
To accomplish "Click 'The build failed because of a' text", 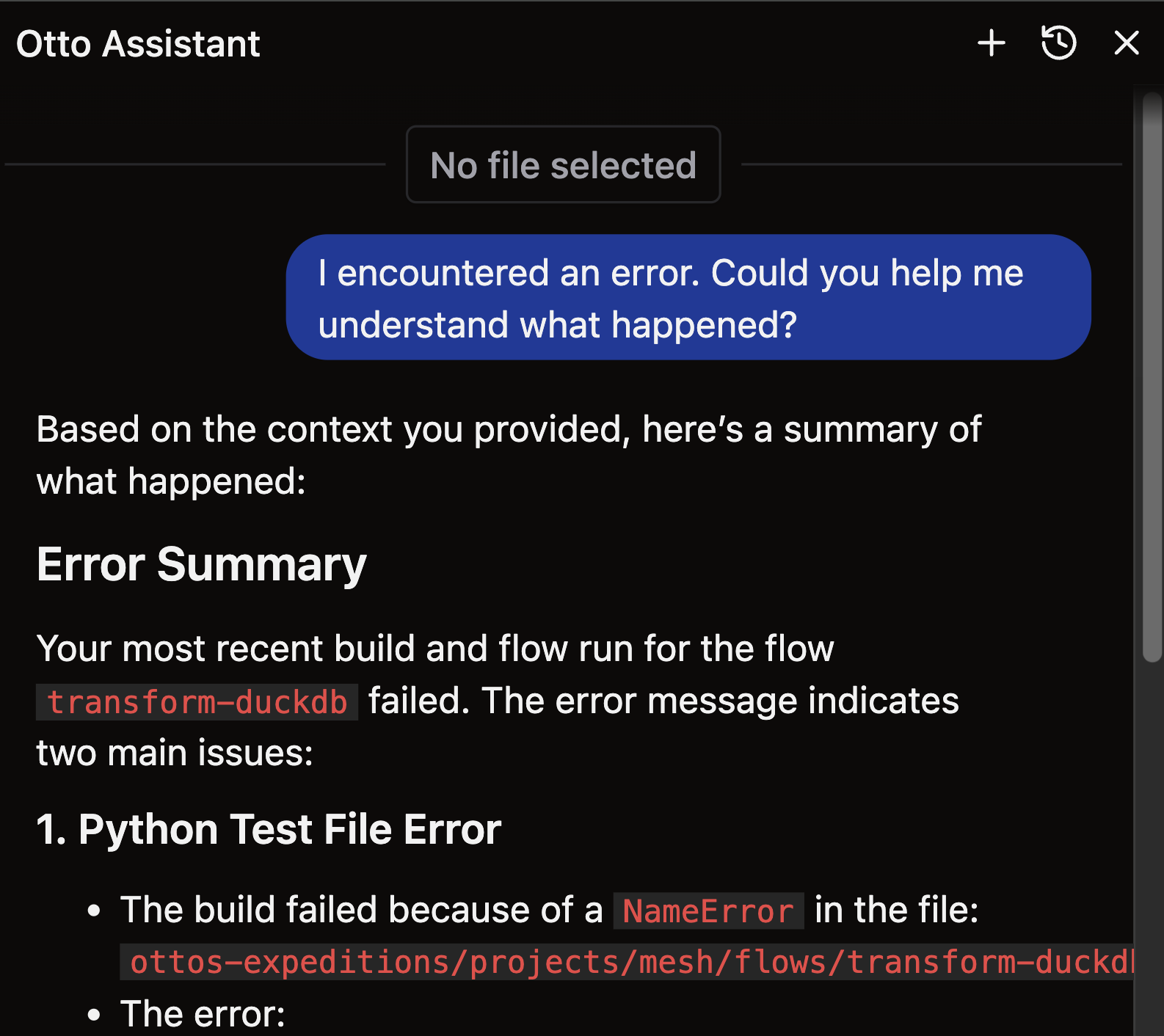I will pos(361,911).
